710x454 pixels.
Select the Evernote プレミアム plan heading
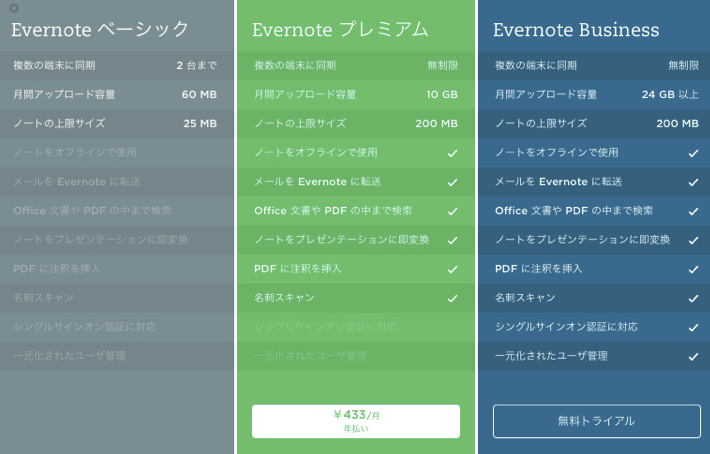[340, 30]
